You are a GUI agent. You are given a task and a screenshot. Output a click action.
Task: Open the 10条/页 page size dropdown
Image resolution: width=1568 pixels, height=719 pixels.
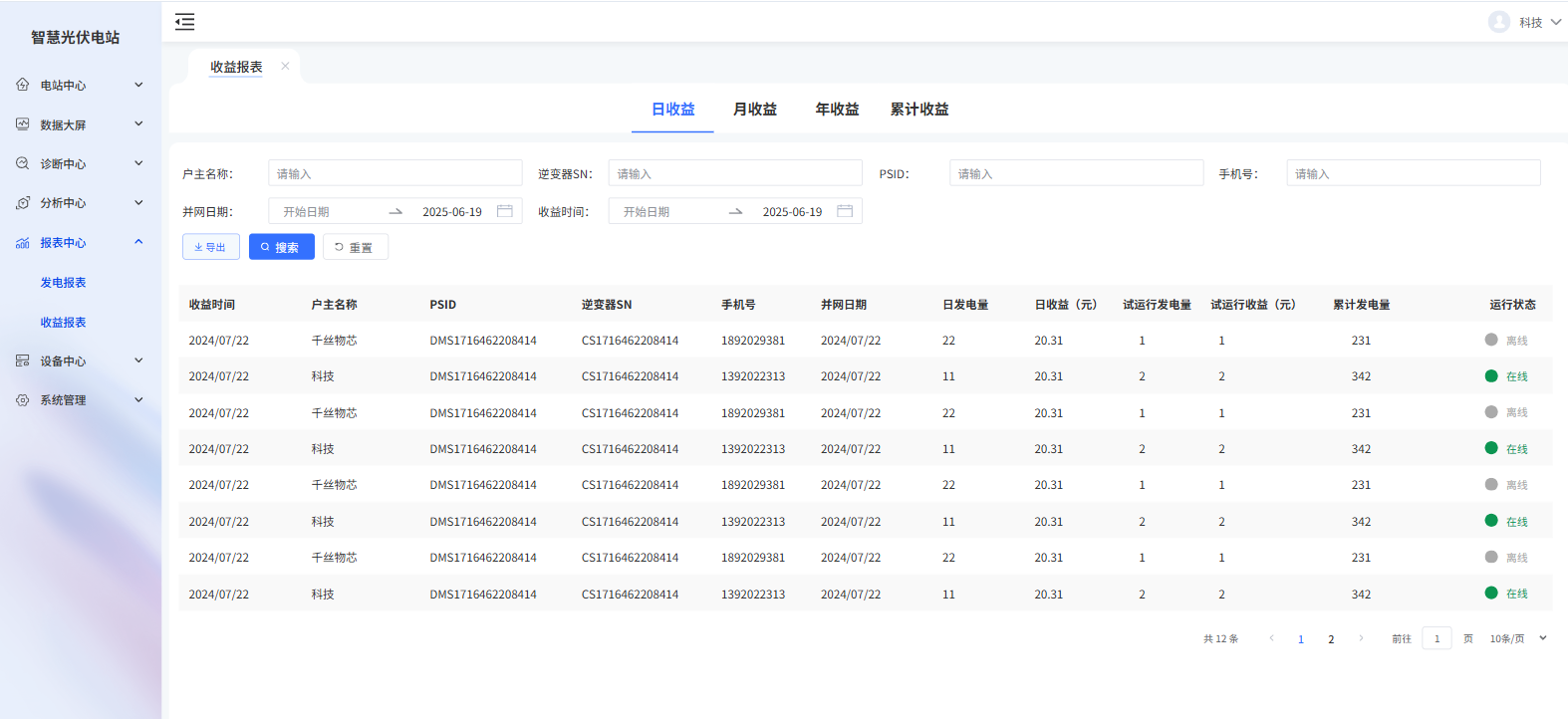1517,638
